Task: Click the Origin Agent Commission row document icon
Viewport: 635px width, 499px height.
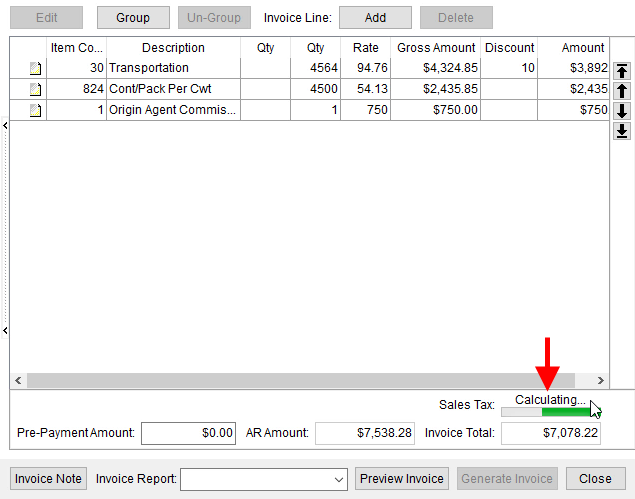Action: click(36, 110)
